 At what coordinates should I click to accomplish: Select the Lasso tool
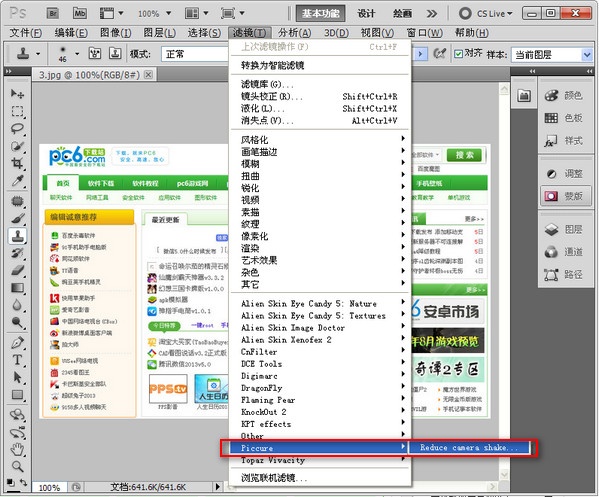17,129
